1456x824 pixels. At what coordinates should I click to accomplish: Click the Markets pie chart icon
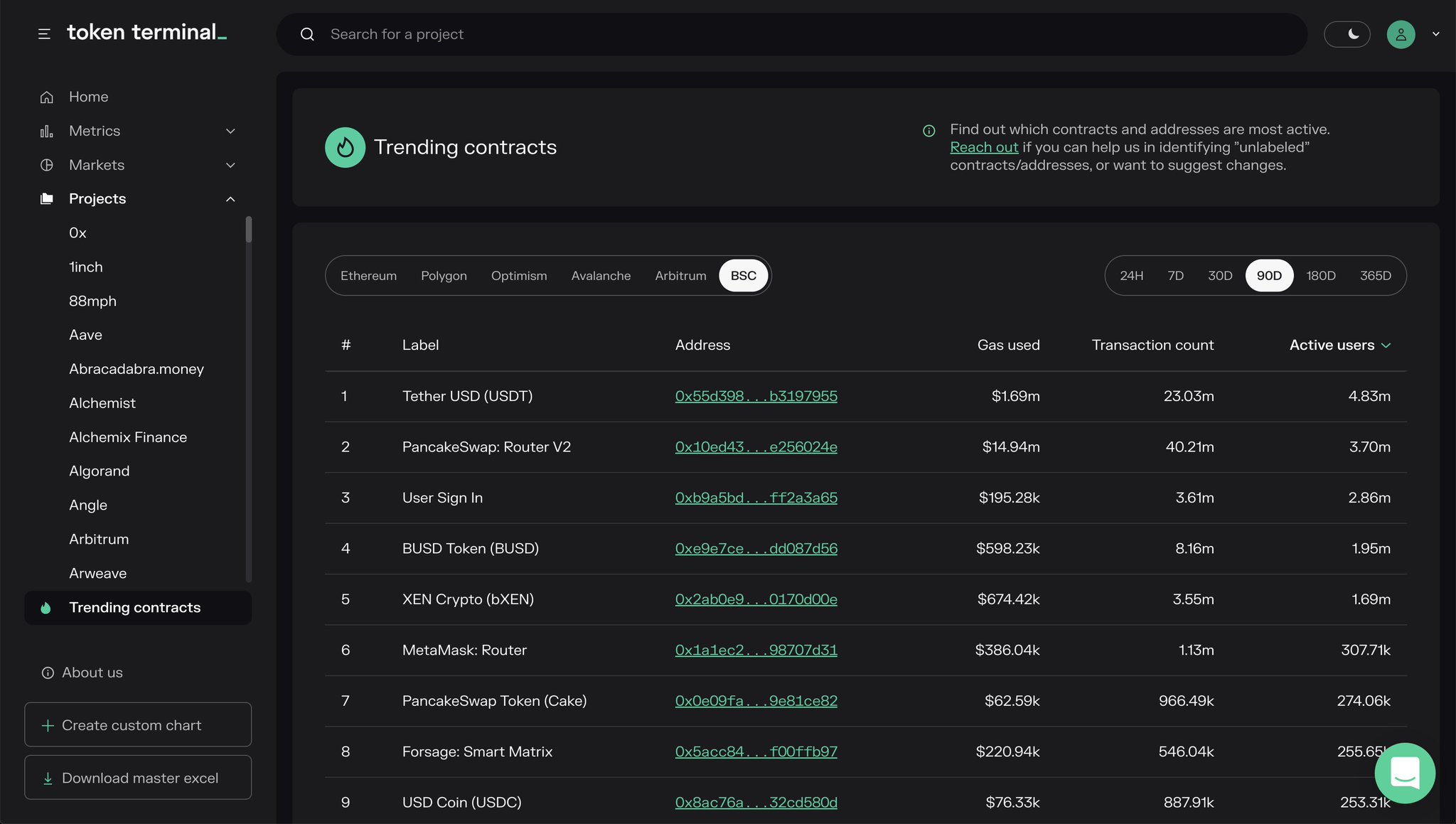pos(46,165)
